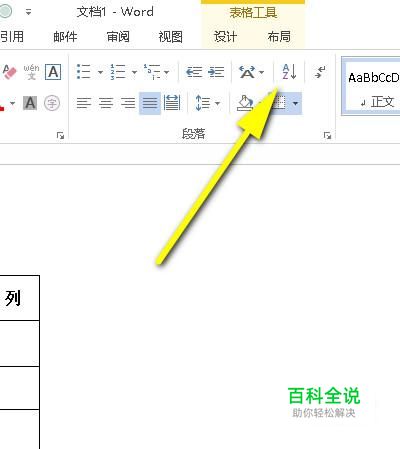Select the 正文 (Normal) style
Viewport: 400px width, 449px height.
(x=372, y=87)
